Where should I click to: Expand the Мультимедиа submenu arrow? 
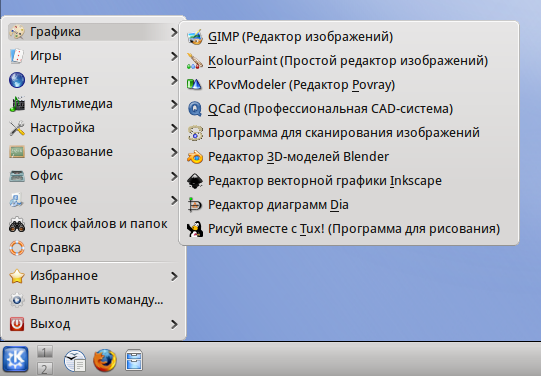(174, 104)
